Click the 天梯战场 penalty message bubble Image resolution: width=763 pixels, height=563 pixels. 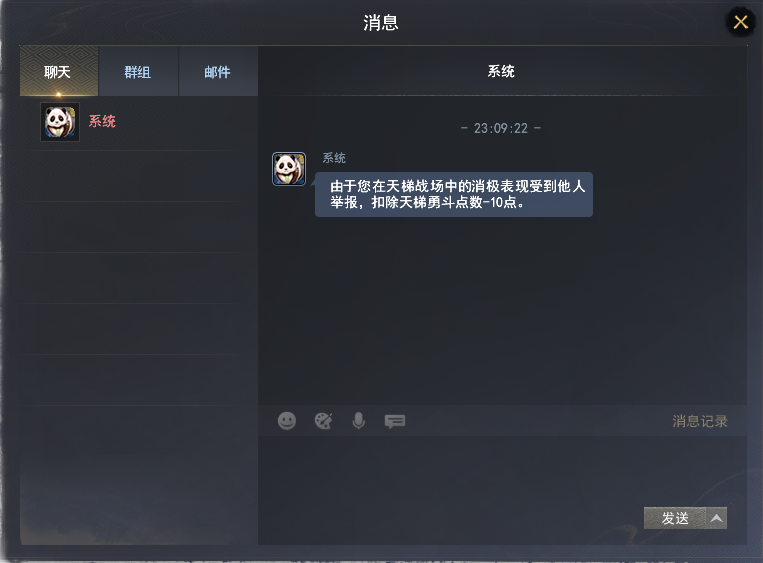pos(454,194)
